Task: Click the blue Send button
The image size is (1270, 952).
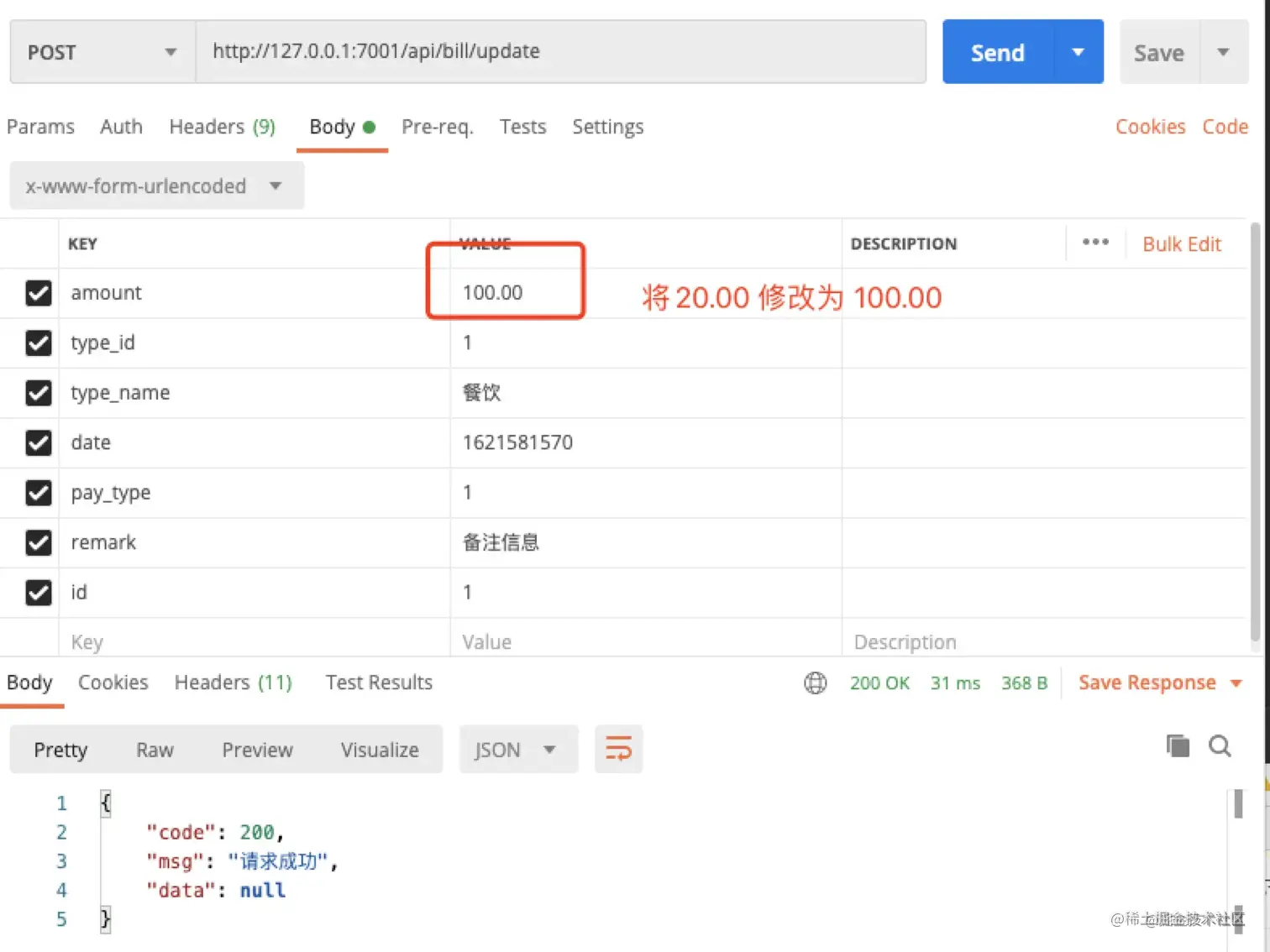Action: (998, 52)
